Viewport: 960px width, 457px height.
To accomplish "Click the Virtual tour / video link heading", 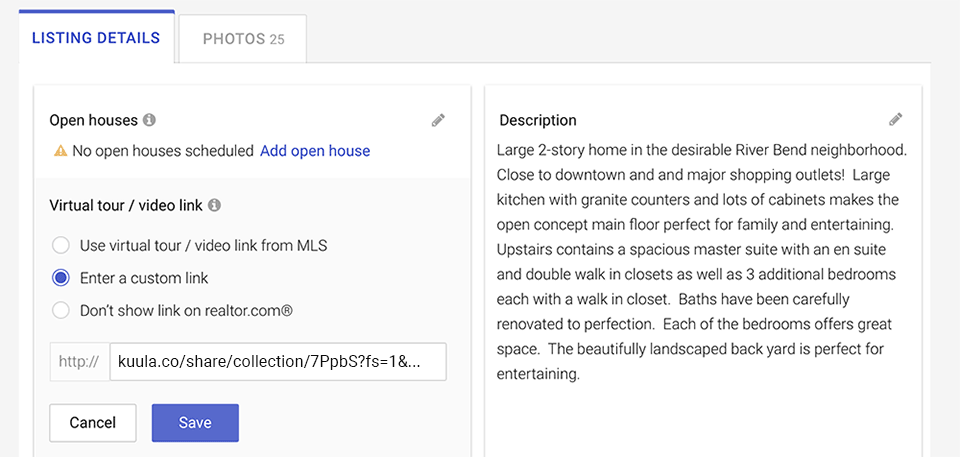I will point(126,206).
